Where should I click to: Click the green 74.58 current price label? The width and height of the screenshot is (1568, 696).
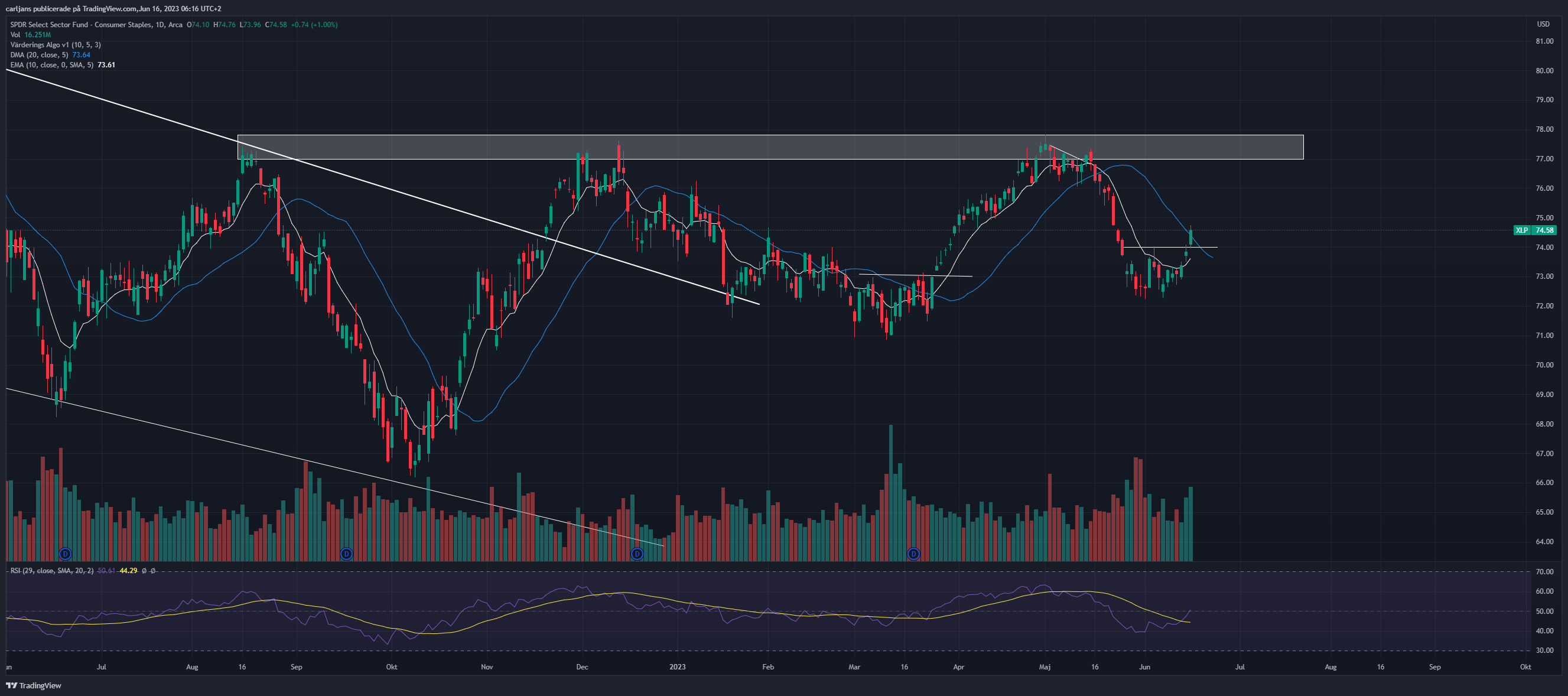pyautogui.click(x=1544, y=230)
